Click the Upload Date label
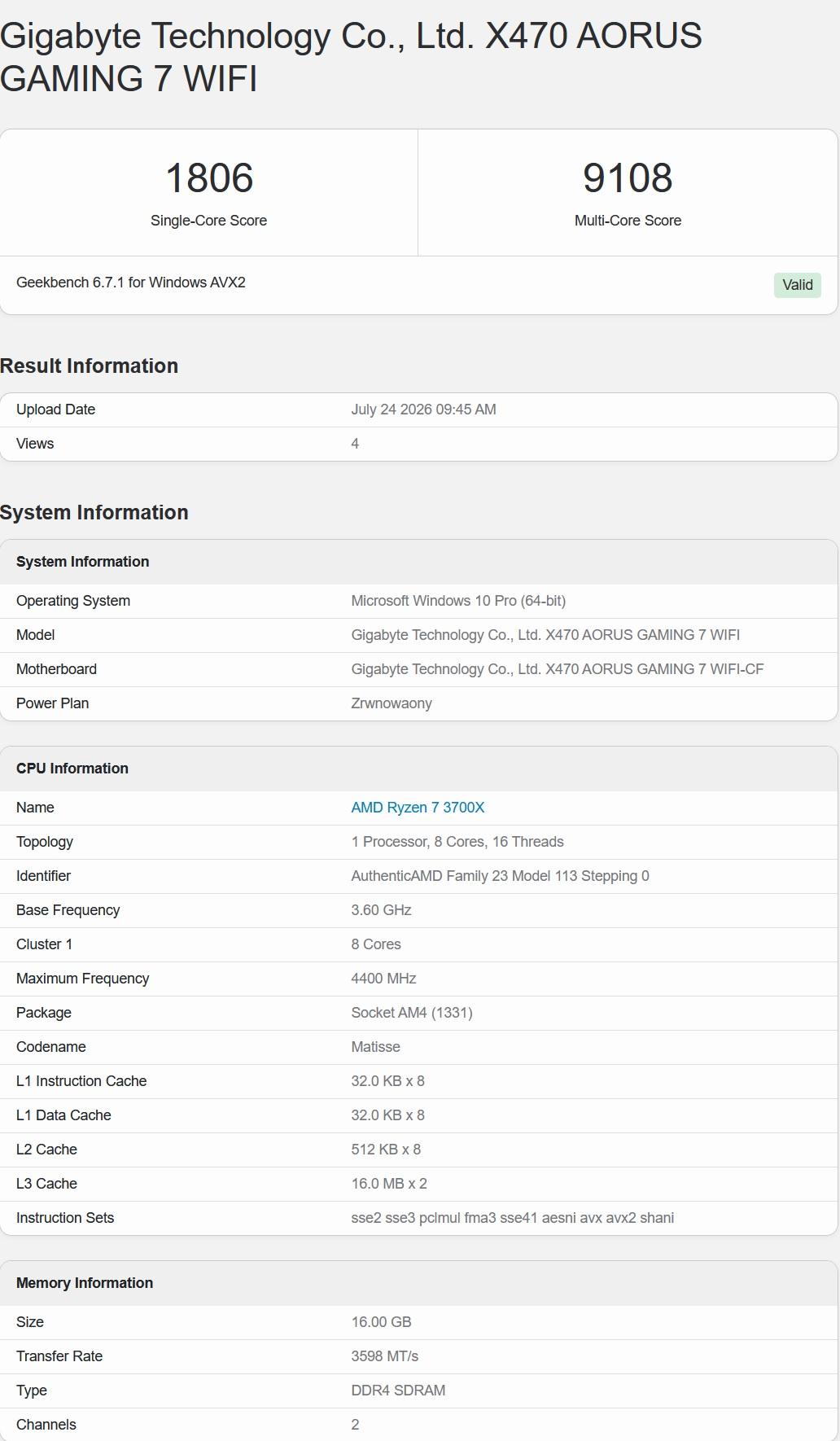 tap(55, 410)
